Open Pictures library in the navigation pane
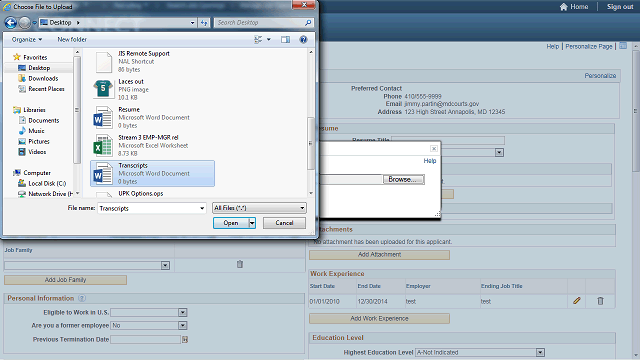This screenshot has height=360, width=640. pyautogui.click(x=39, y=142)
